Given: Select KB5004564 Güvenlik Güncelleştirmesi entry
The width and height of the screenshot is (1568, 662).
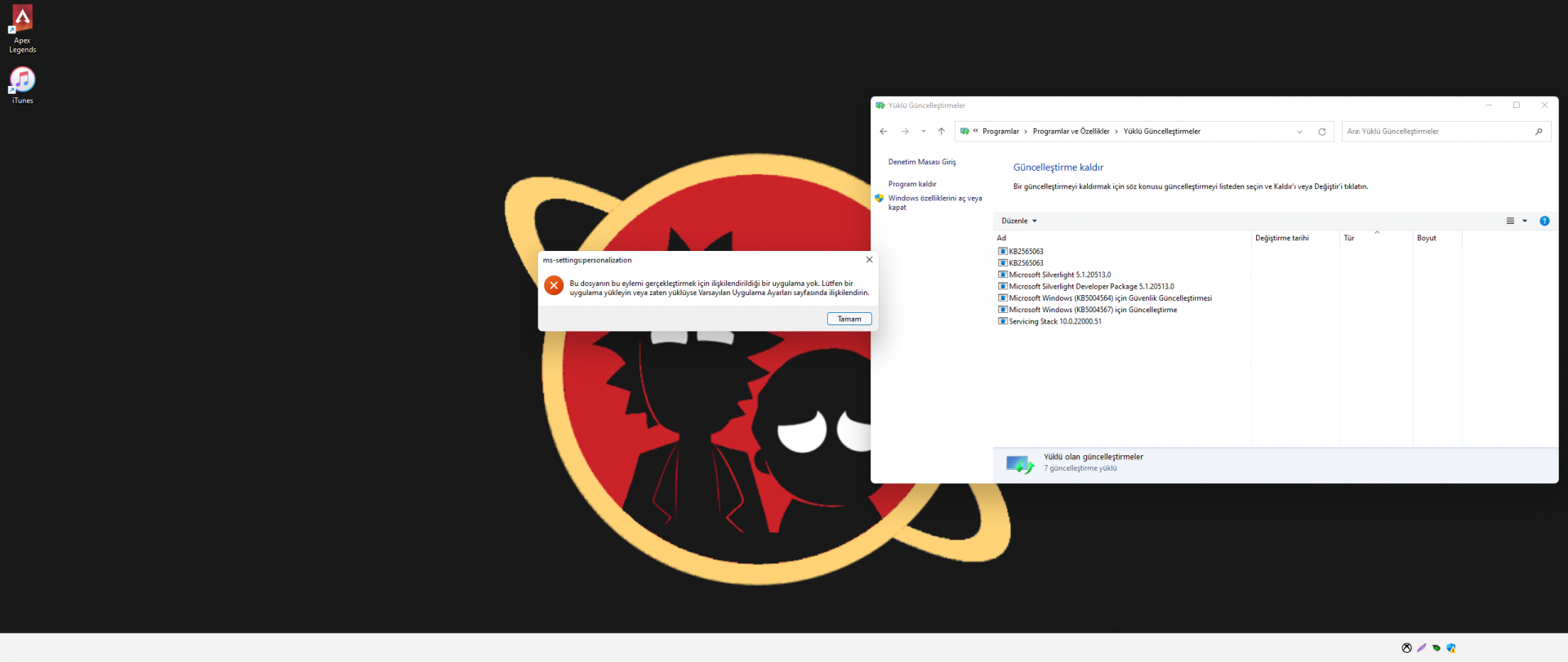Looking at the screenshot, I should pyautogui.click(x=1111, y=298).
